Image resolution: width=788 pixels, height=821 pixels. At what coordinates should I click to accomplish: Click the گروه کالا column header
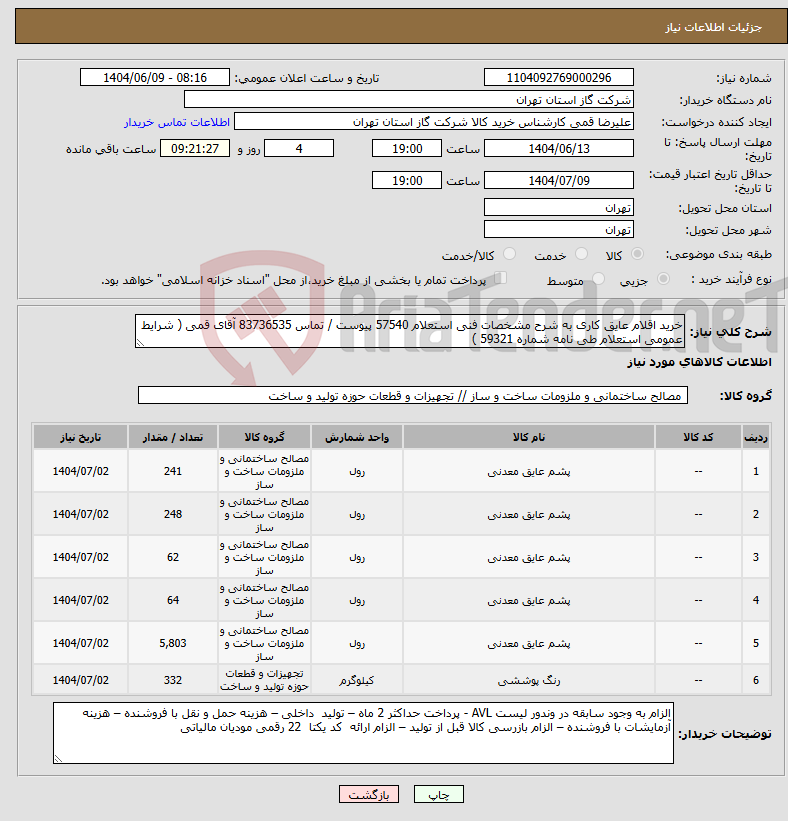(264, 437)
